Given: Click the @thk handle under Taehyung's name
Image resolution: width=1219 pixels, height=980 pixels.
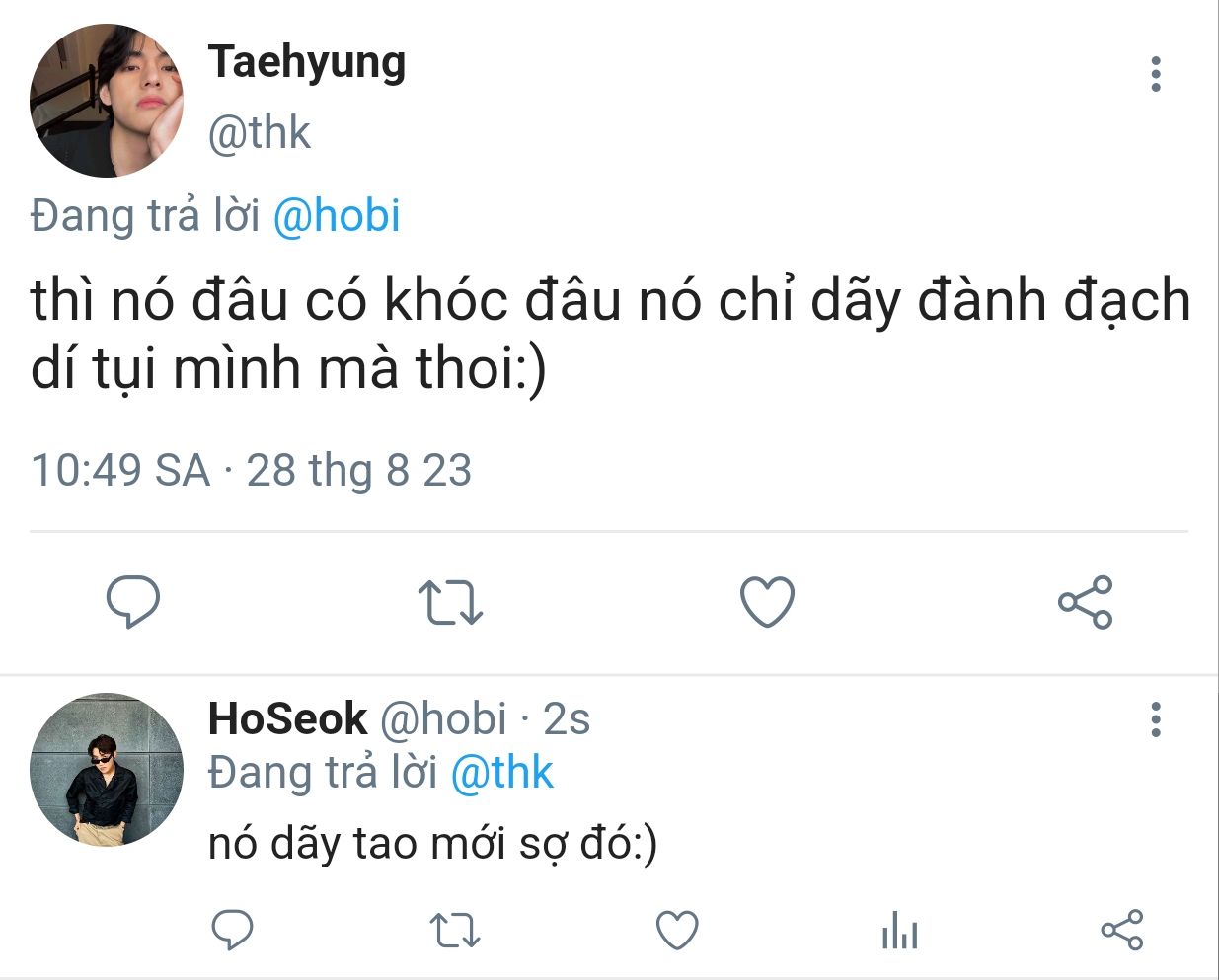Looking at the screenshot, I should (x=260, y=132).
